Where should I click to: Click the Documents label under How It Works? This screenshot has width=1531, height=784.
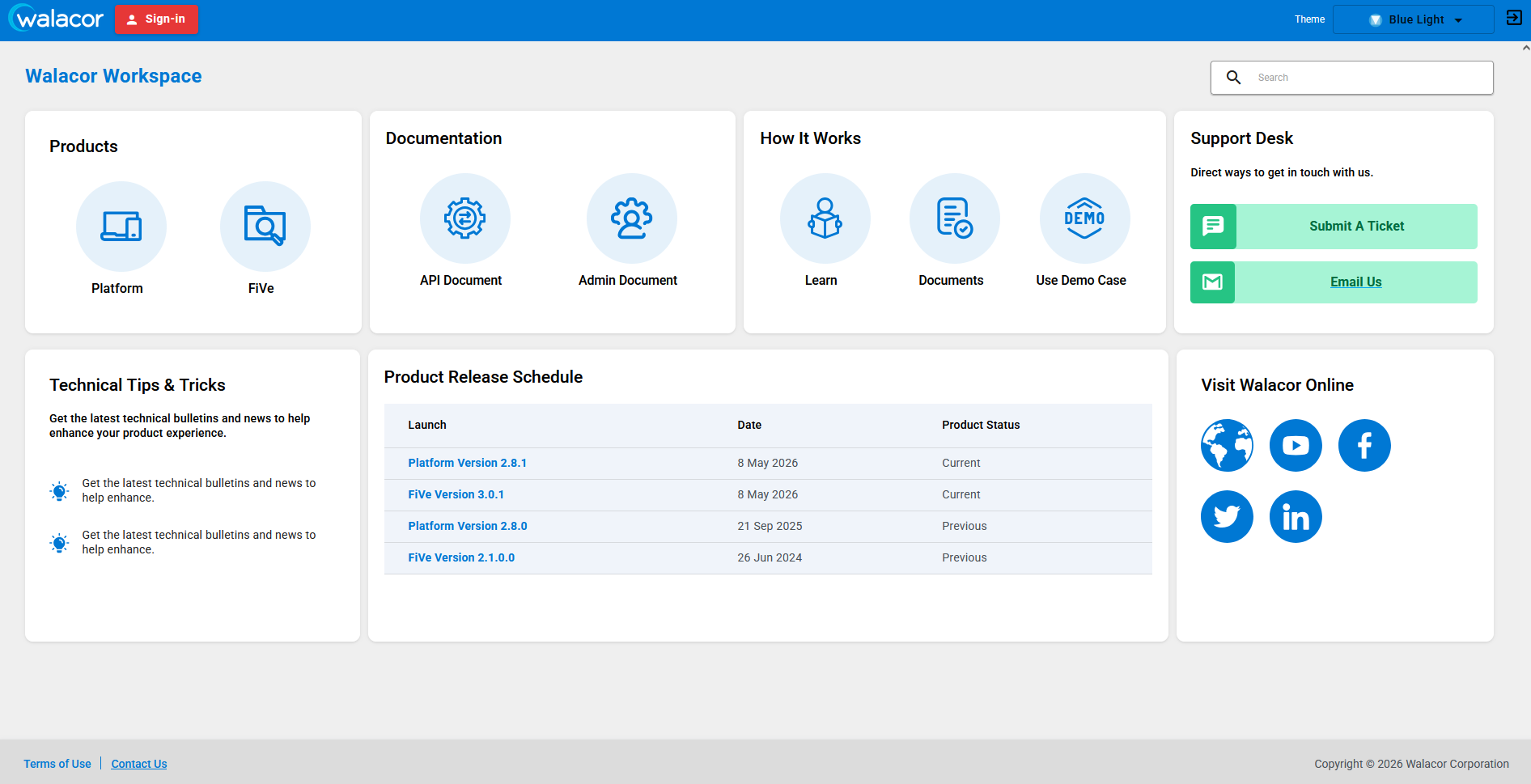click(x=952, y=281)
